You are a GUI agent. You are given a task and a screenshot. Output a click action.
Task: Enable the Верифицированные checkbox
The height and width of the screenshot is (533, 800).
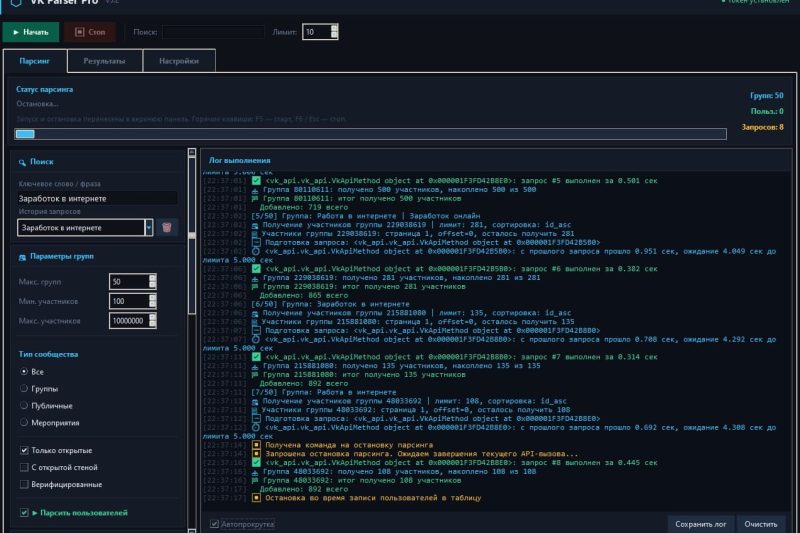24,484
